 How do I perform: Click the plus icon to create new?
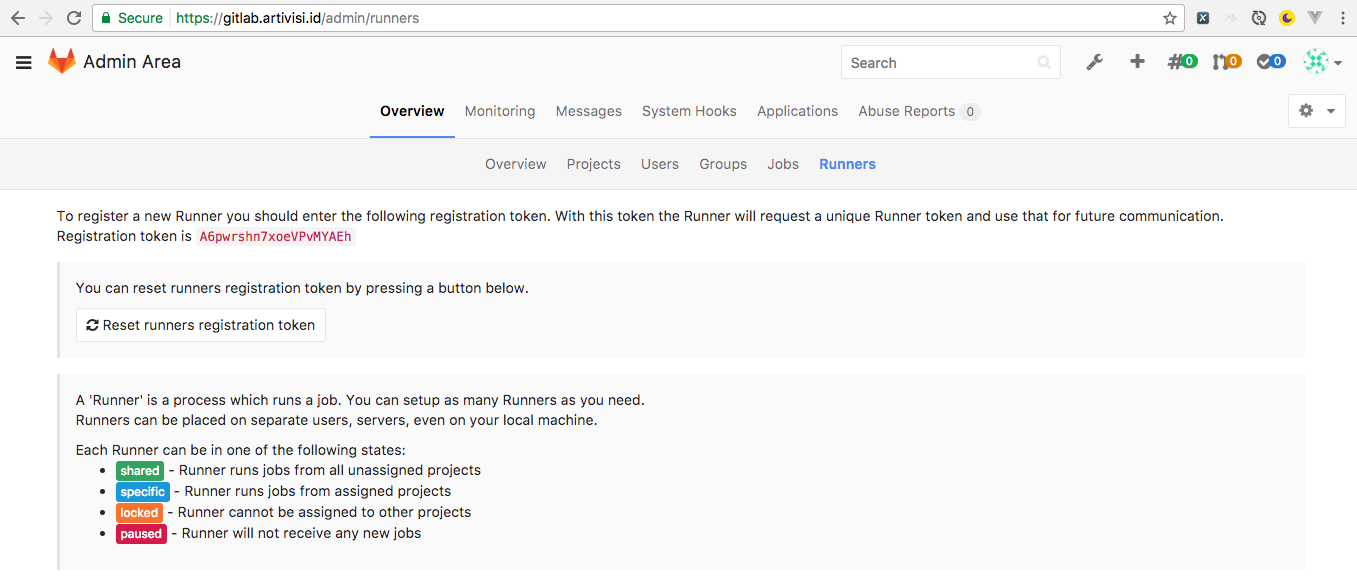coord(1137,62)
